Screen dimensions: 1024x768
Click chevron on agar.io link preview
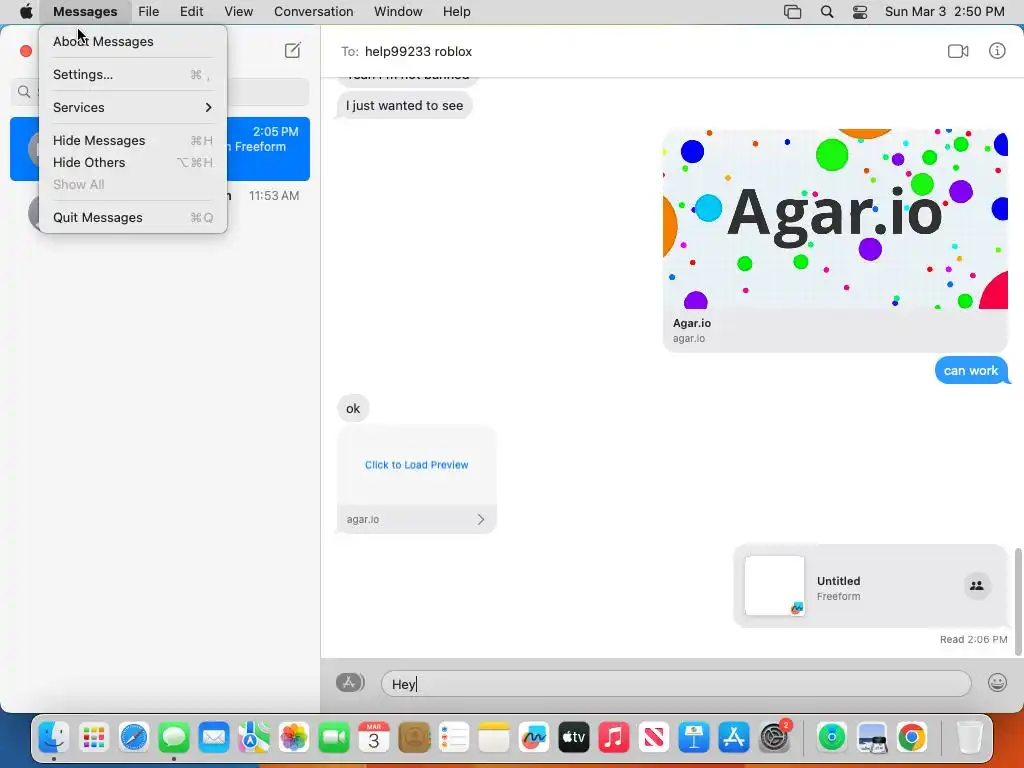click(x=481, y=519)
